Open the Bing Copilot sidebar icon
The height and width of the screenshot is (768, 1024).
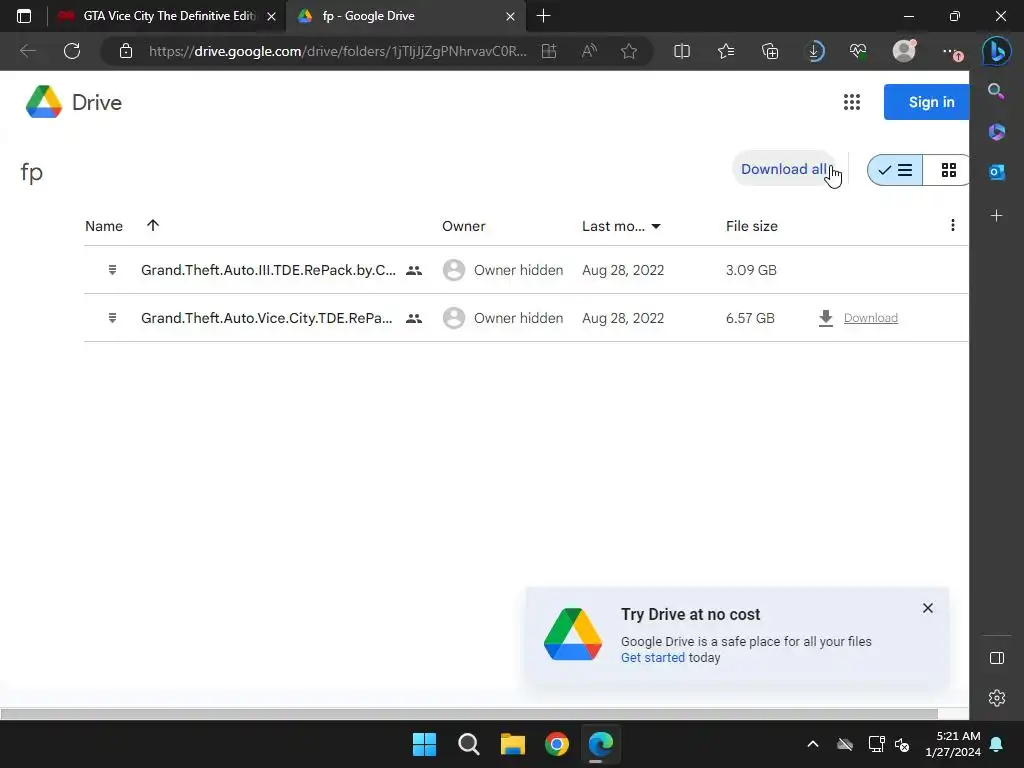click(x=997, y=51)
